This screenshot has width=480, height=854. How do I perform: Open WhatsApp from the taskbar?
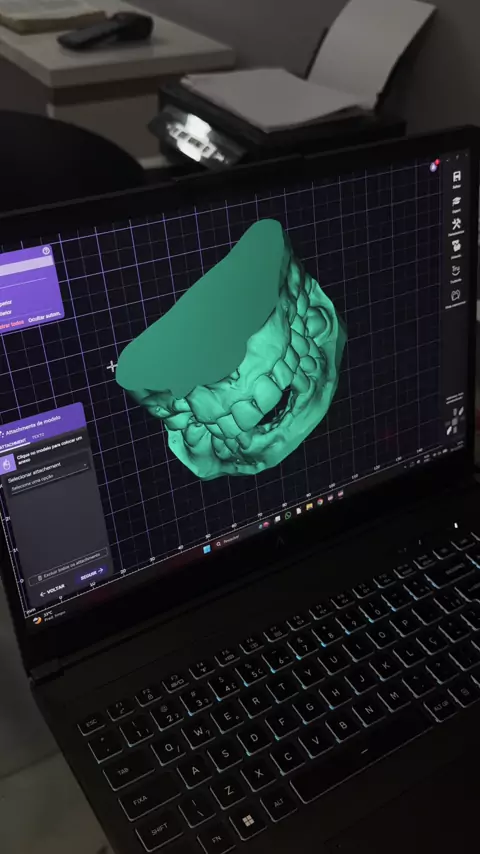pyautogui.click(x=288, y=515)
